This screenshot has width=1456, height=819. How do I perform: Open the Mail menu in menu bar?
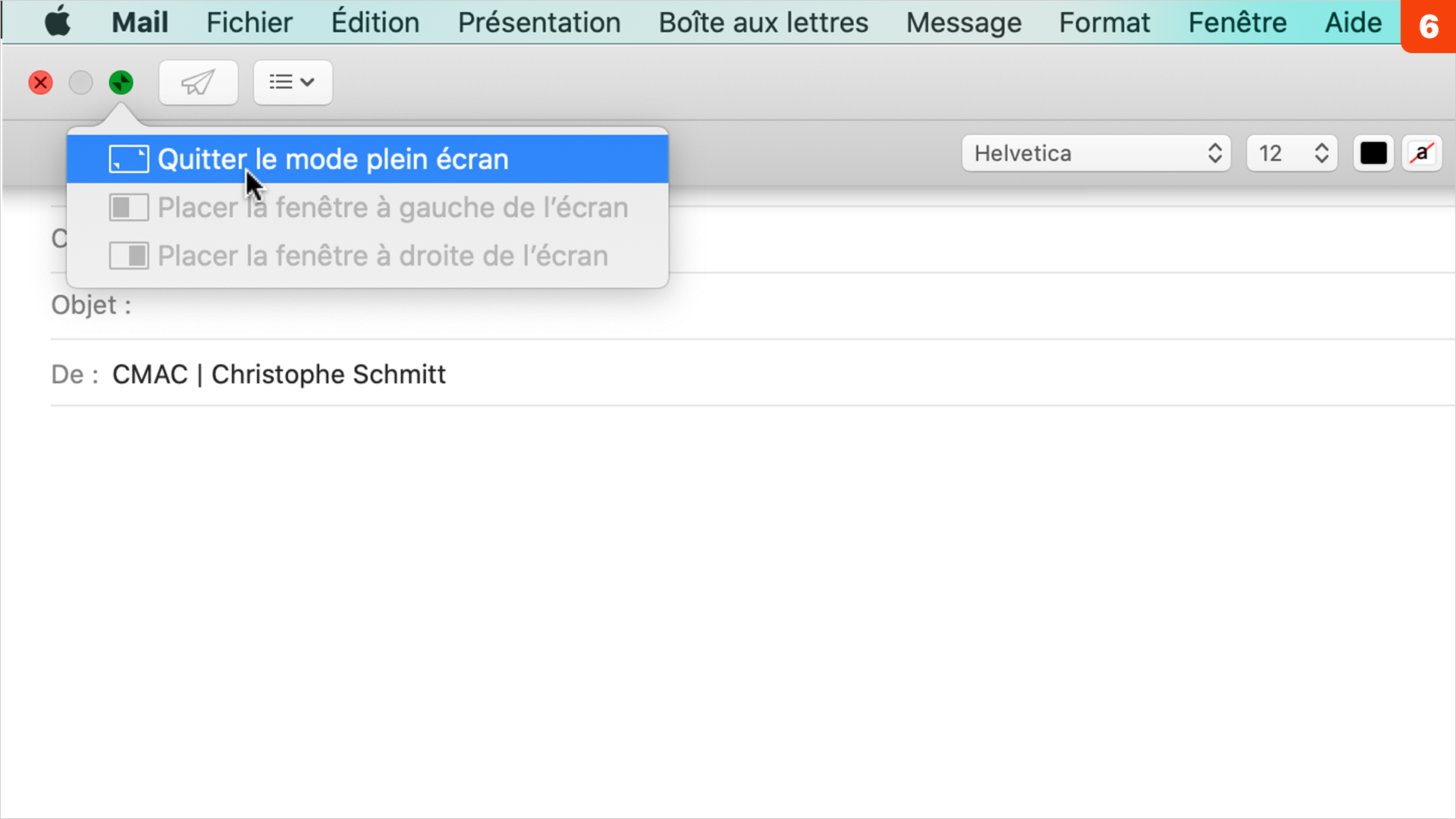pyautogui.click(x=139, y=22)
